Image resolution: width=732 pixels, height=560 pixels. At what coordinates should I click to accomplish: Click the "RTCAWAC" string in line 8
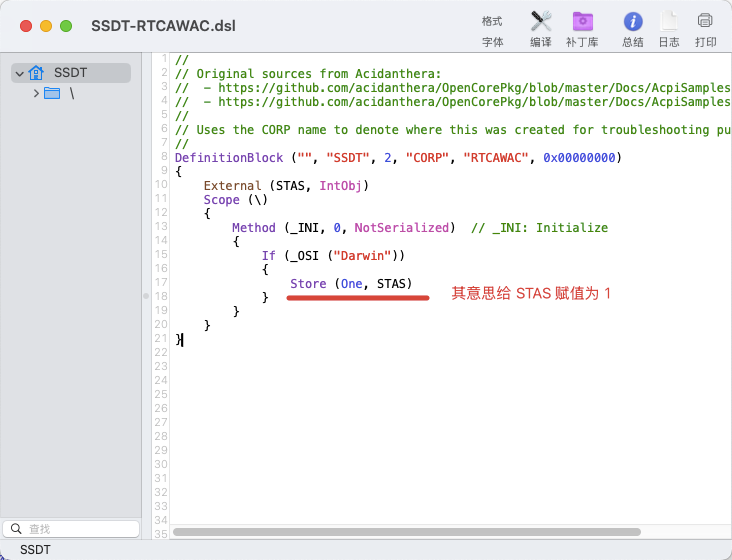pyautogui.click(x=495, y=158)
